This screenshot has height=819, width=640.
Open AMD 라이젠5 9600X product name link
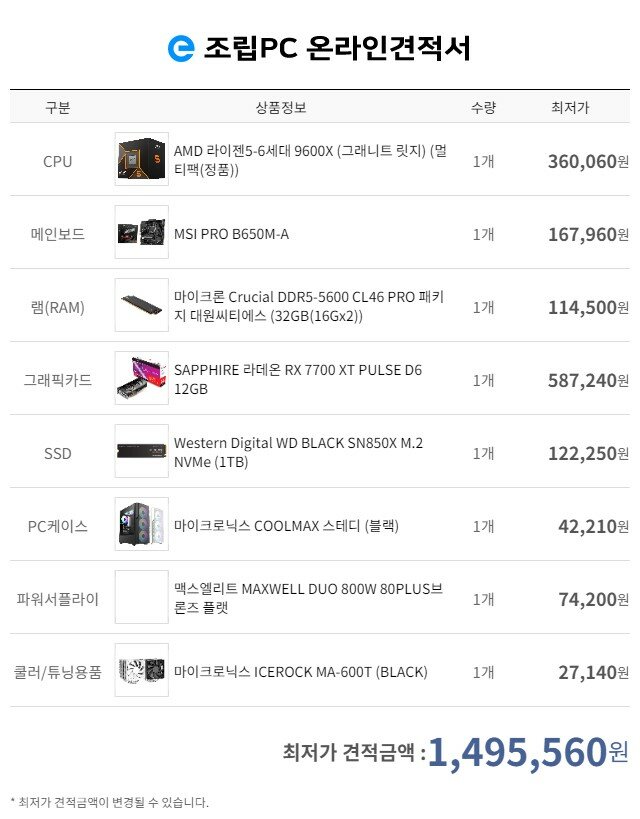click(x=310, y=160)
